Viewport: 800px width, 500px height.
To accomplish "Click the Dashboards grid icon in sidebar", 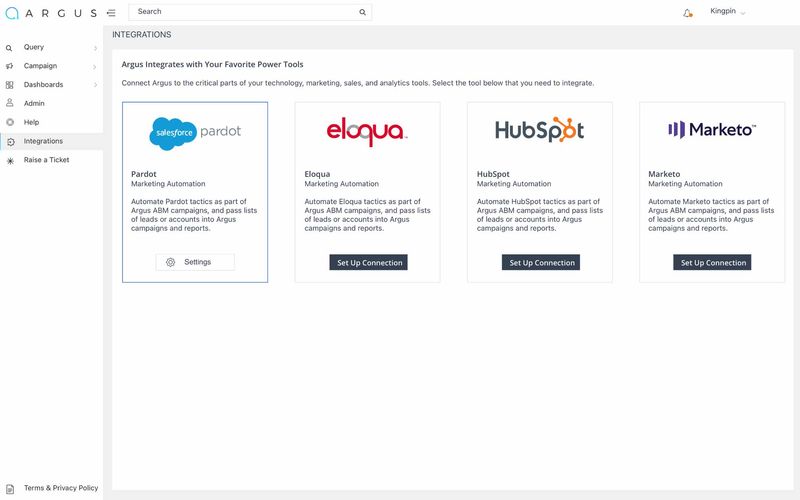I will point(9,85).
